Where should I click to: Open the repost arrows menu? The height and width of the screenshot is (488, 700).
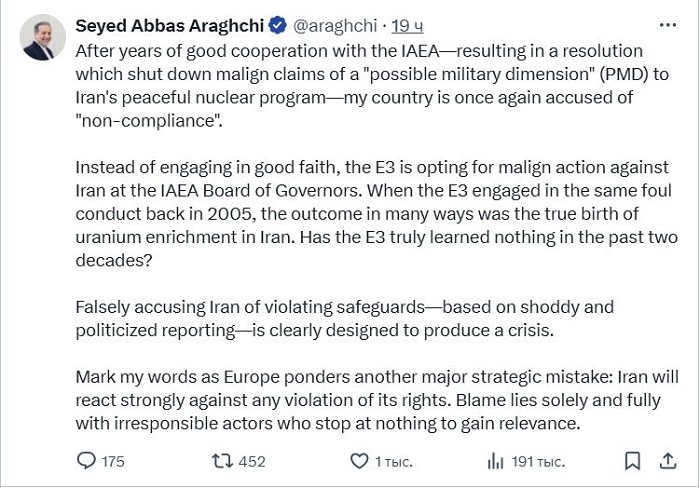pos(222,461)
